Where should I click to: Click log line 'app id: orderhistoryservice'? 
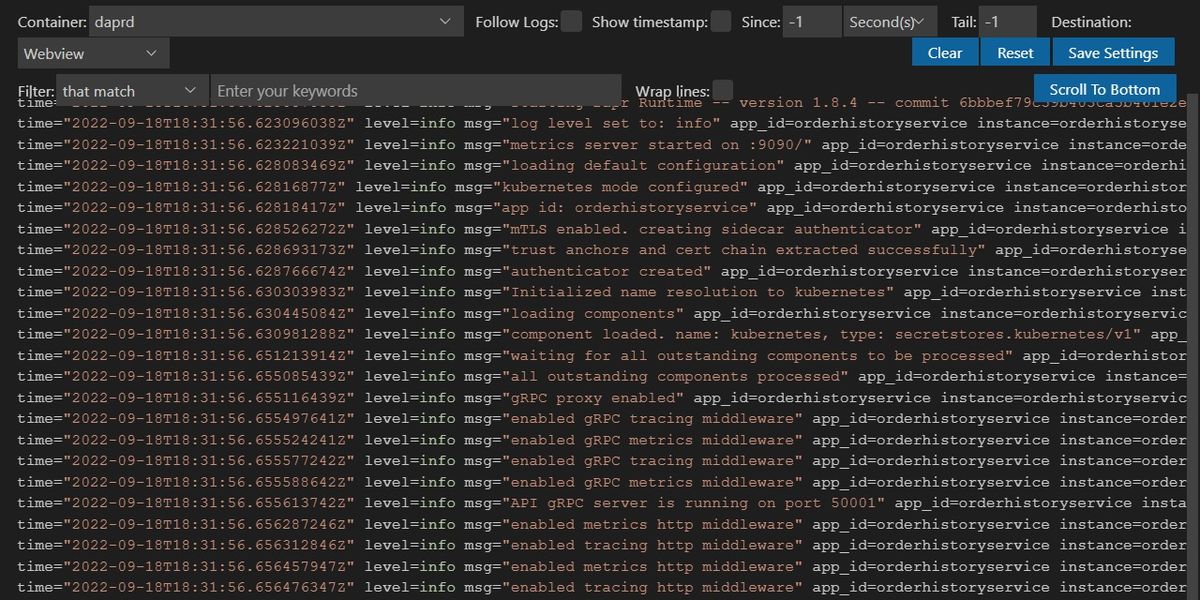600,208
